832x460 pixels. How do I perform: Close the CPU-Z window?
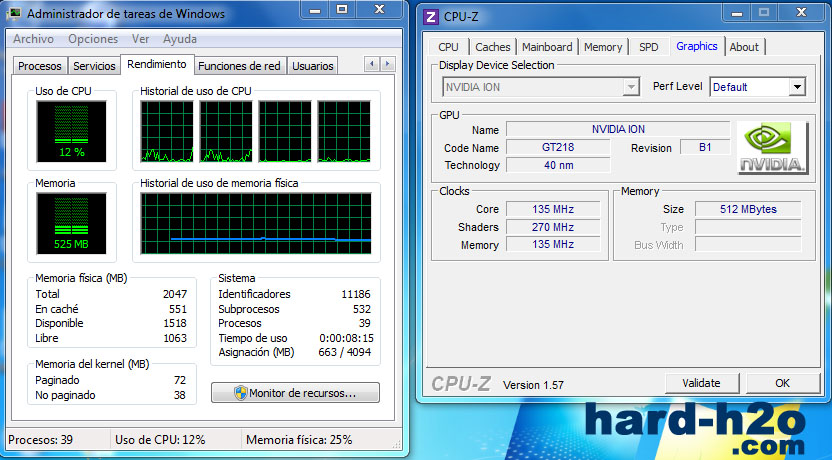point(801,13)
